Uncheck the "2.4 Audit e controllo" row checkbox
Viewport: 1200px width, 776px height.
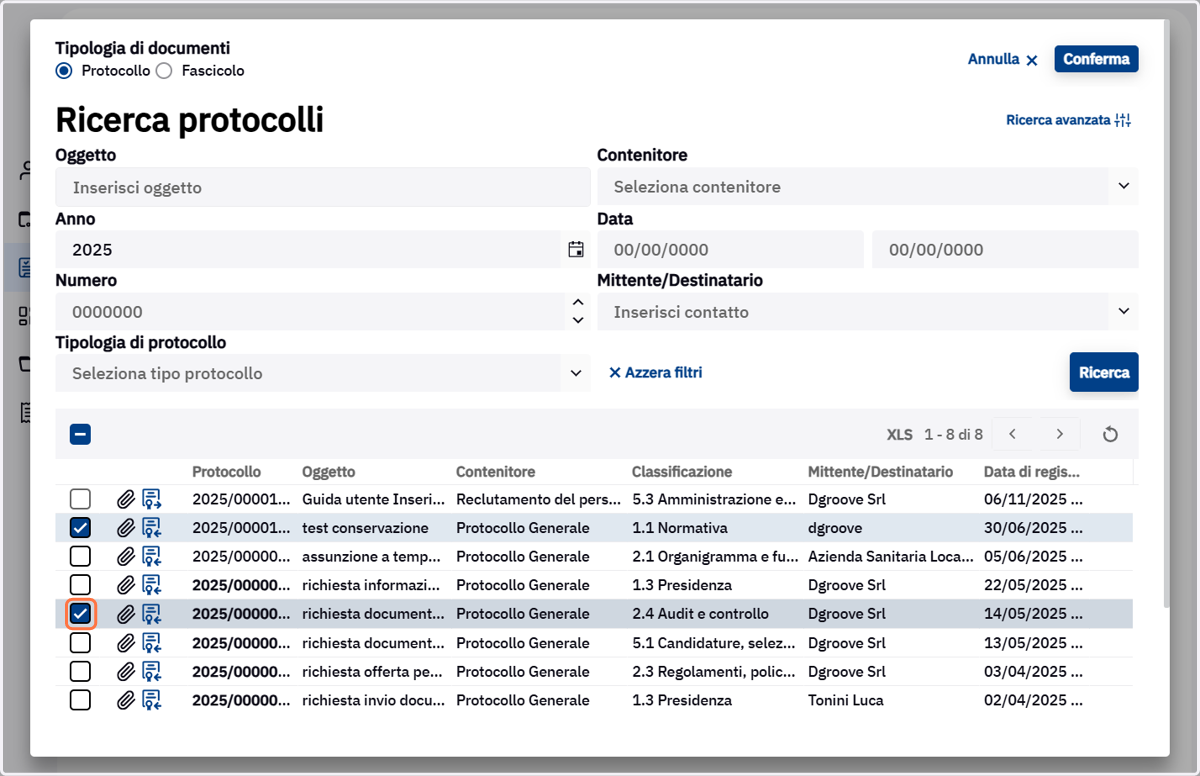click(80, 614)
